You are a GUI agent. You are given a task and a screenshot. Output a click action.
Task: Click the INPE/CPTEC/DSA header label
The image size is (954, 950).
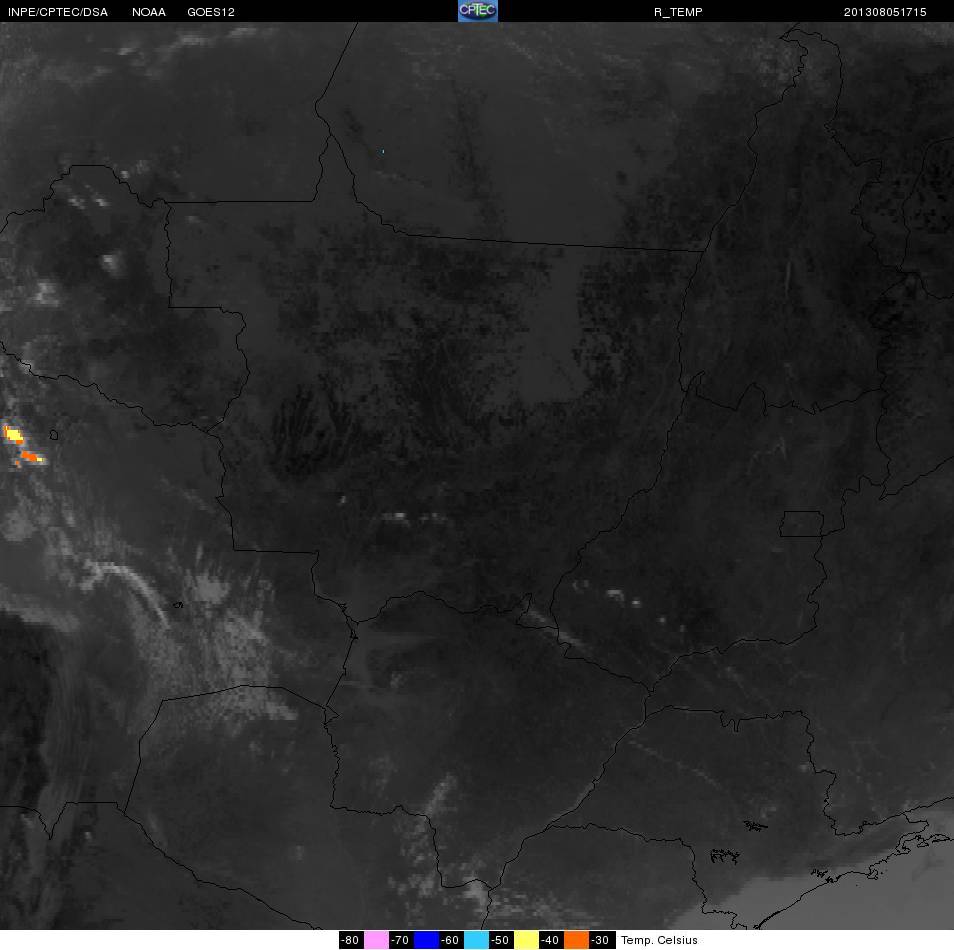pyautogui.click(x=58, y=12)
